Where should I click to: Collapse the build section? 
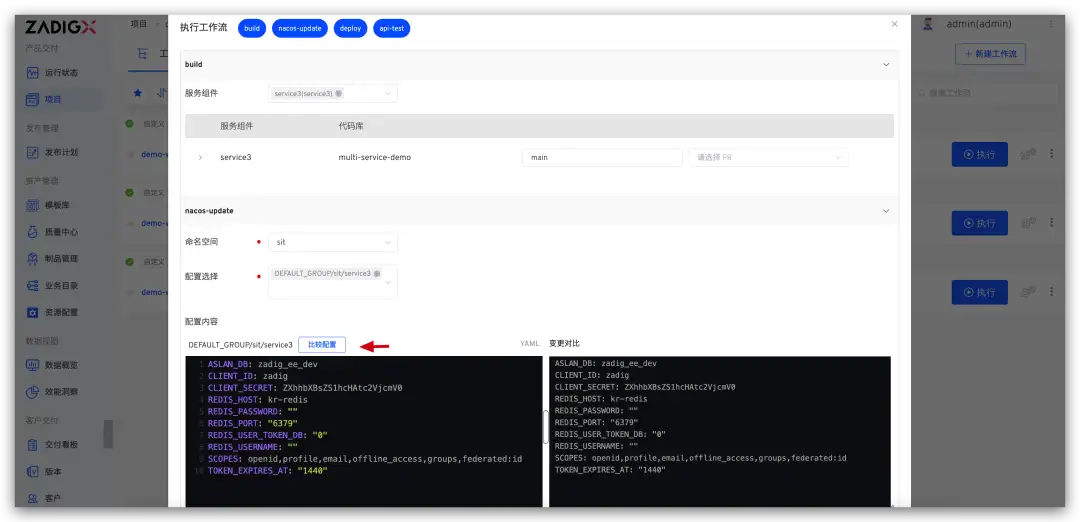[x=886, y=64]
